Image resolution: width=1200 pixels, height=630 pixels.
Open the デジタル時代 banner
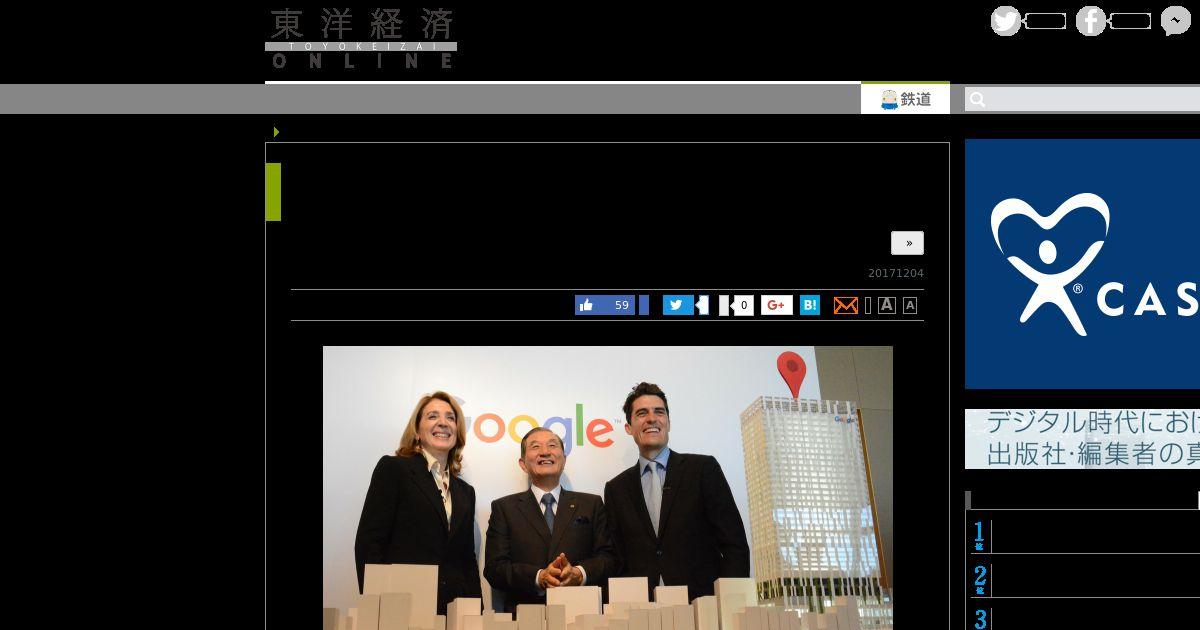[1082, 439]
